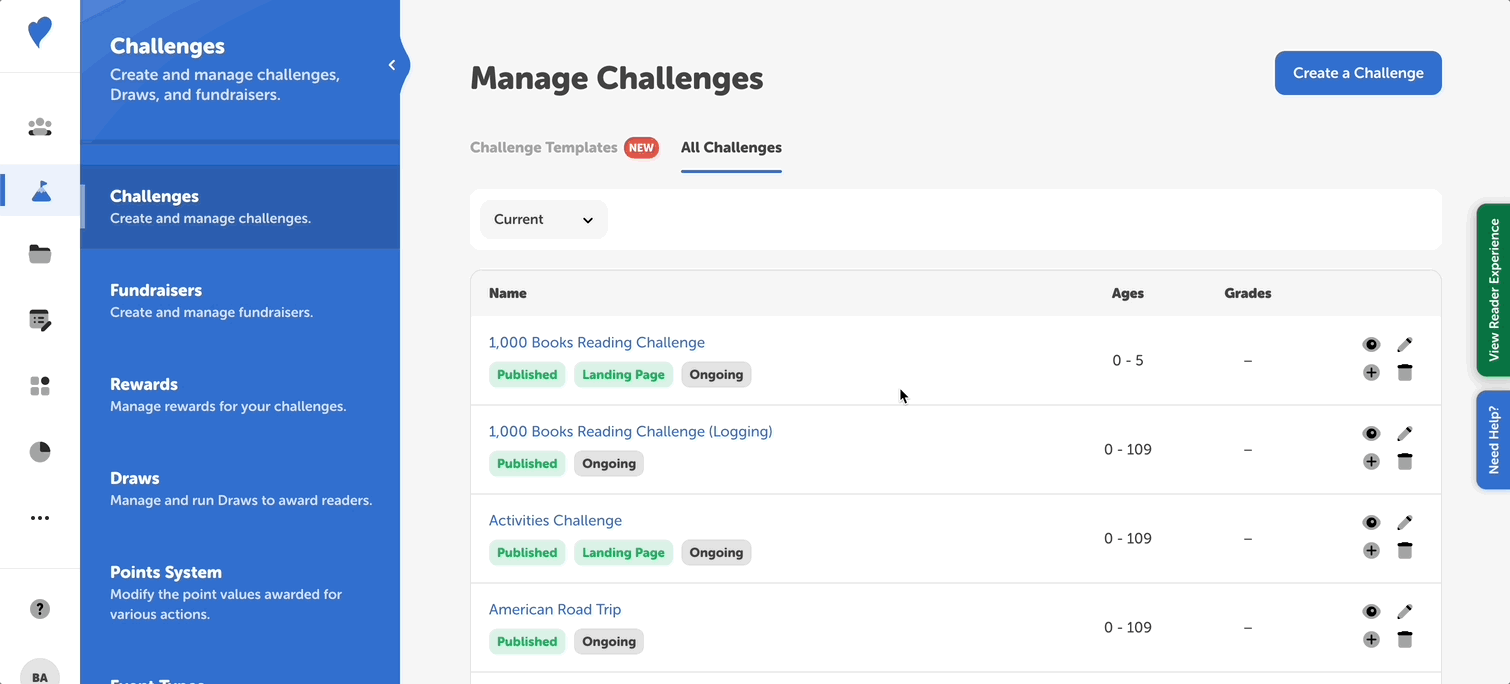The image size is (1510, 684).
Task: Click the four-squares grid icon in rail
Action: [x=40, y=386]
